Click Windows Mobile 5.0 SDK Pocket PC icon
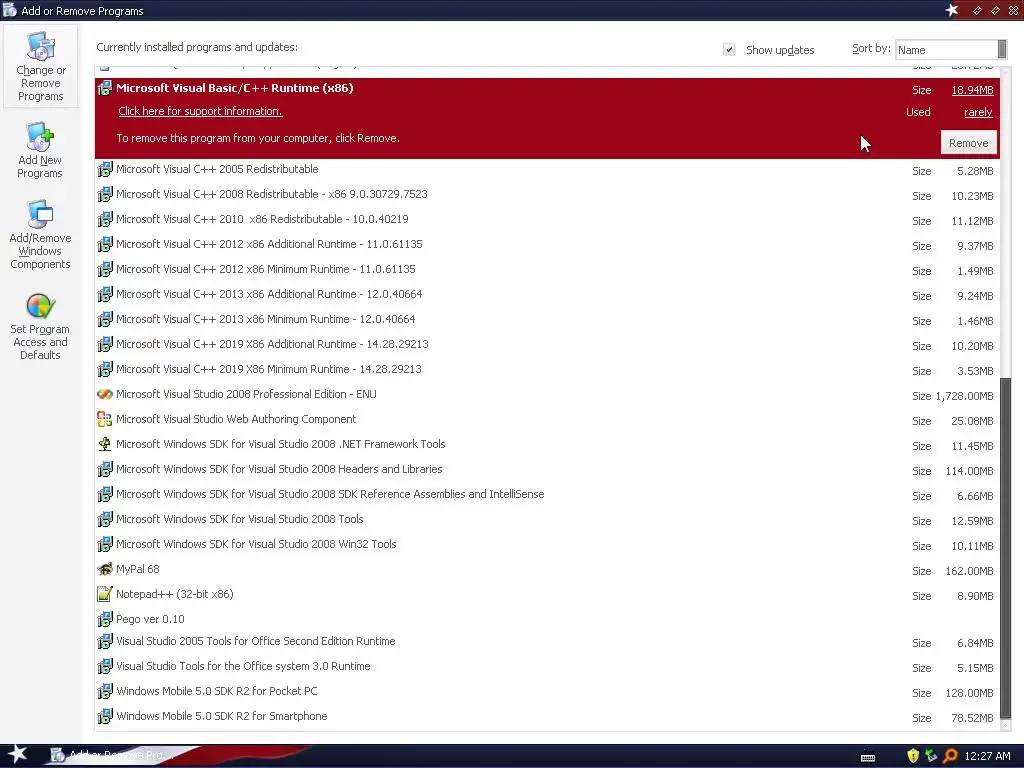This screenshot has width=1024, height=768. (104, 692)
